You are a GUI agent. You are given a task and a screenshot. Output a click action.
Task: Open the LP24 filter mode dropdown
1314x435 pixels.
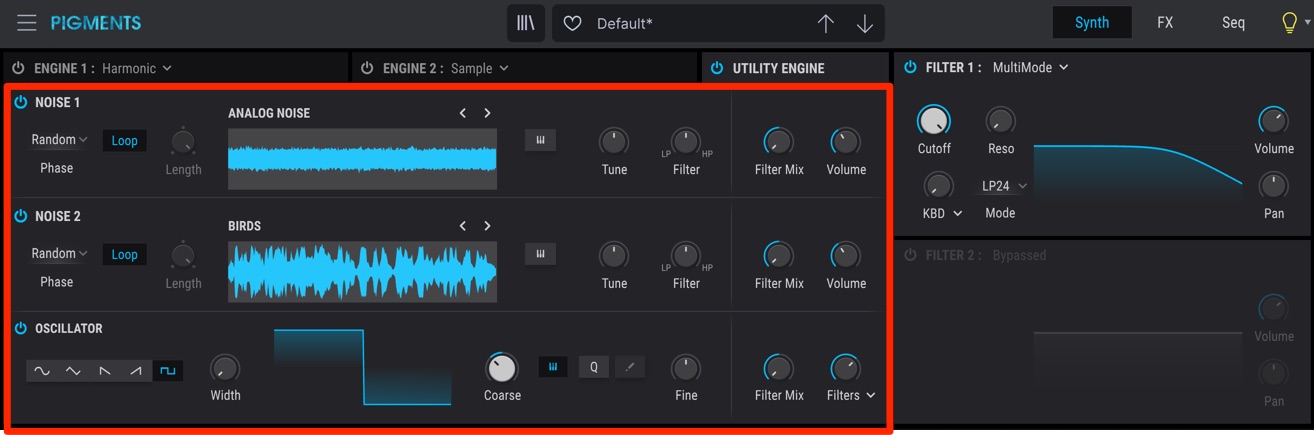coord(1004,186)
